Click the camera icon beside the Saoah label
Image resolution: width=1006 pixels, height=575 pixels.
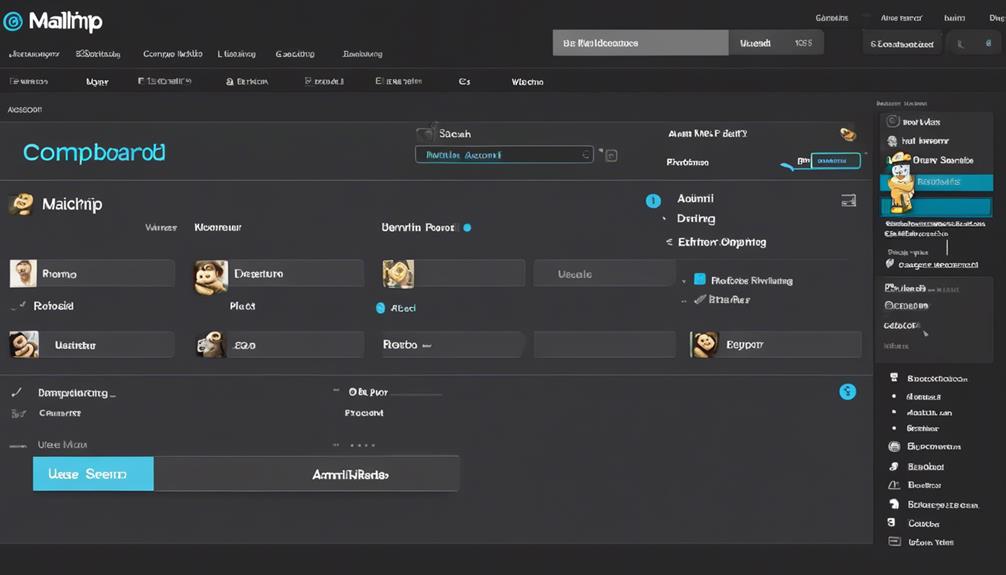pos(425,133)
